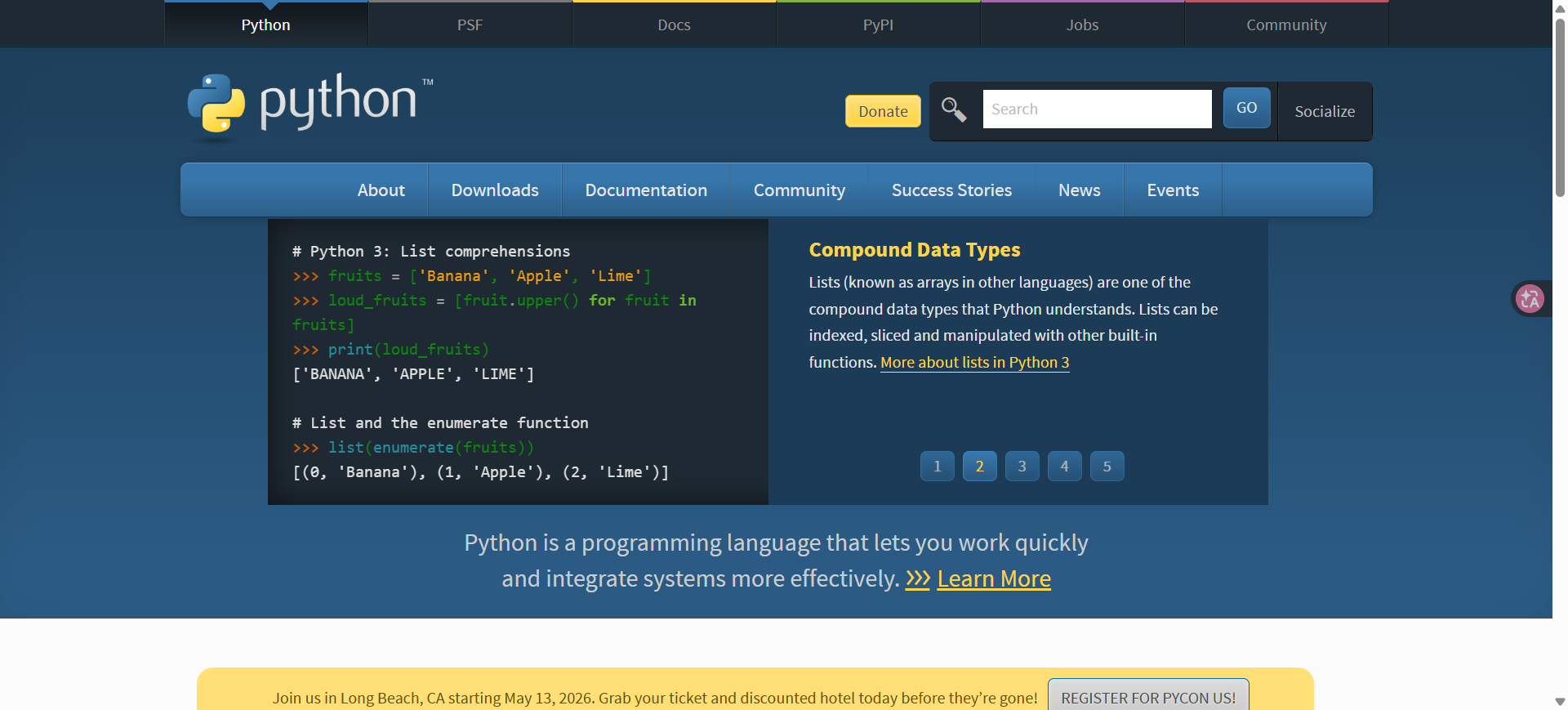Click the "# Python 3: List comprehensions" code line

pos(431,252)
